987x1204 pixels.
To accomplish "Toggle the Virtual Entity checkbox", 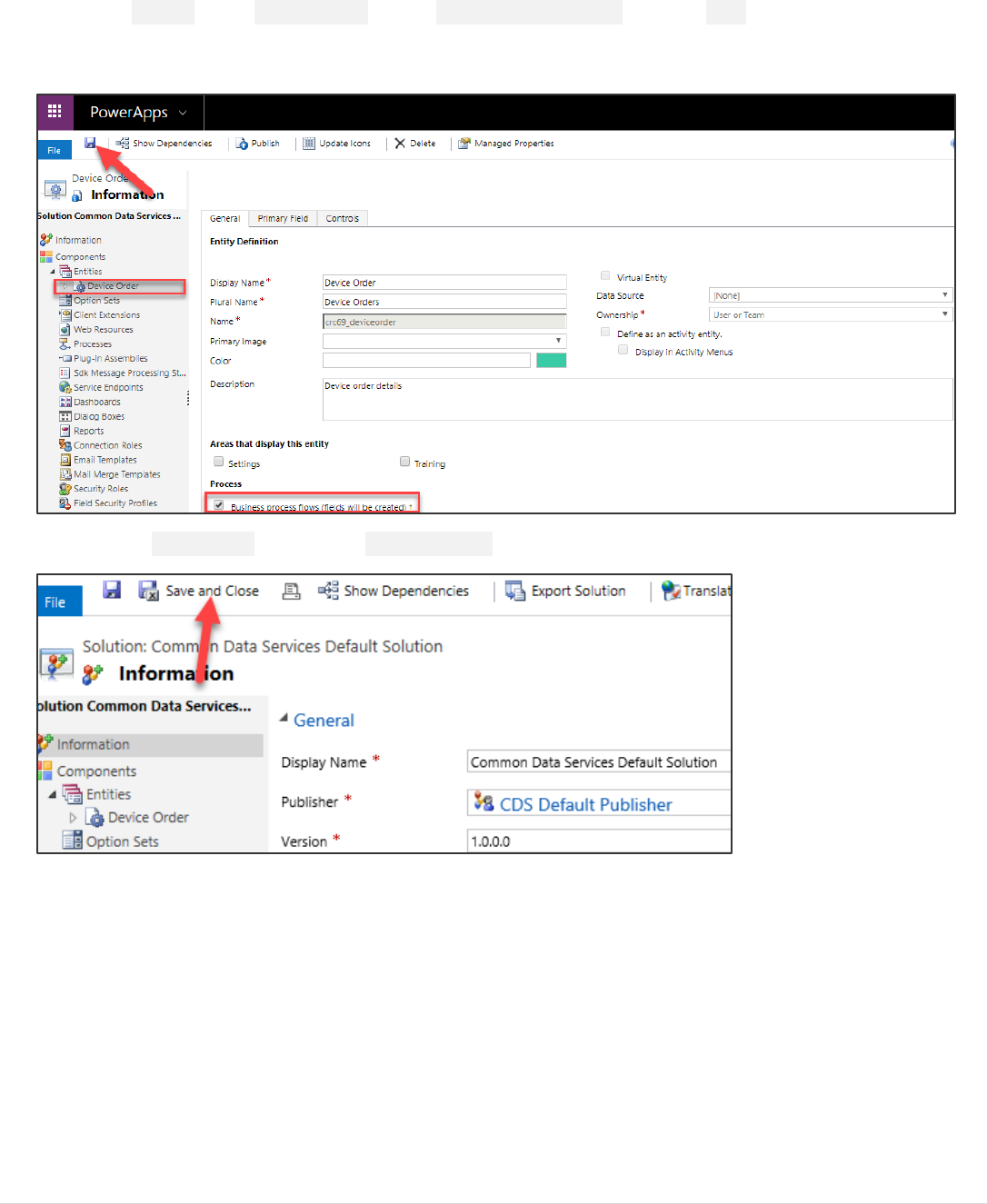I will click(605, 276).
